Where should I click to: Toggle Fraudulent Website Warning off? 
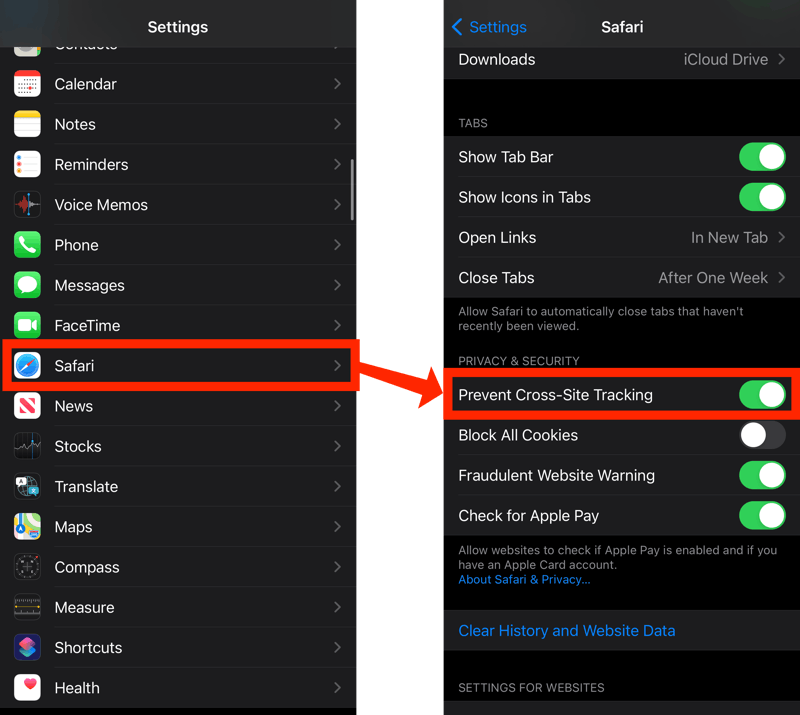point(761,476)
